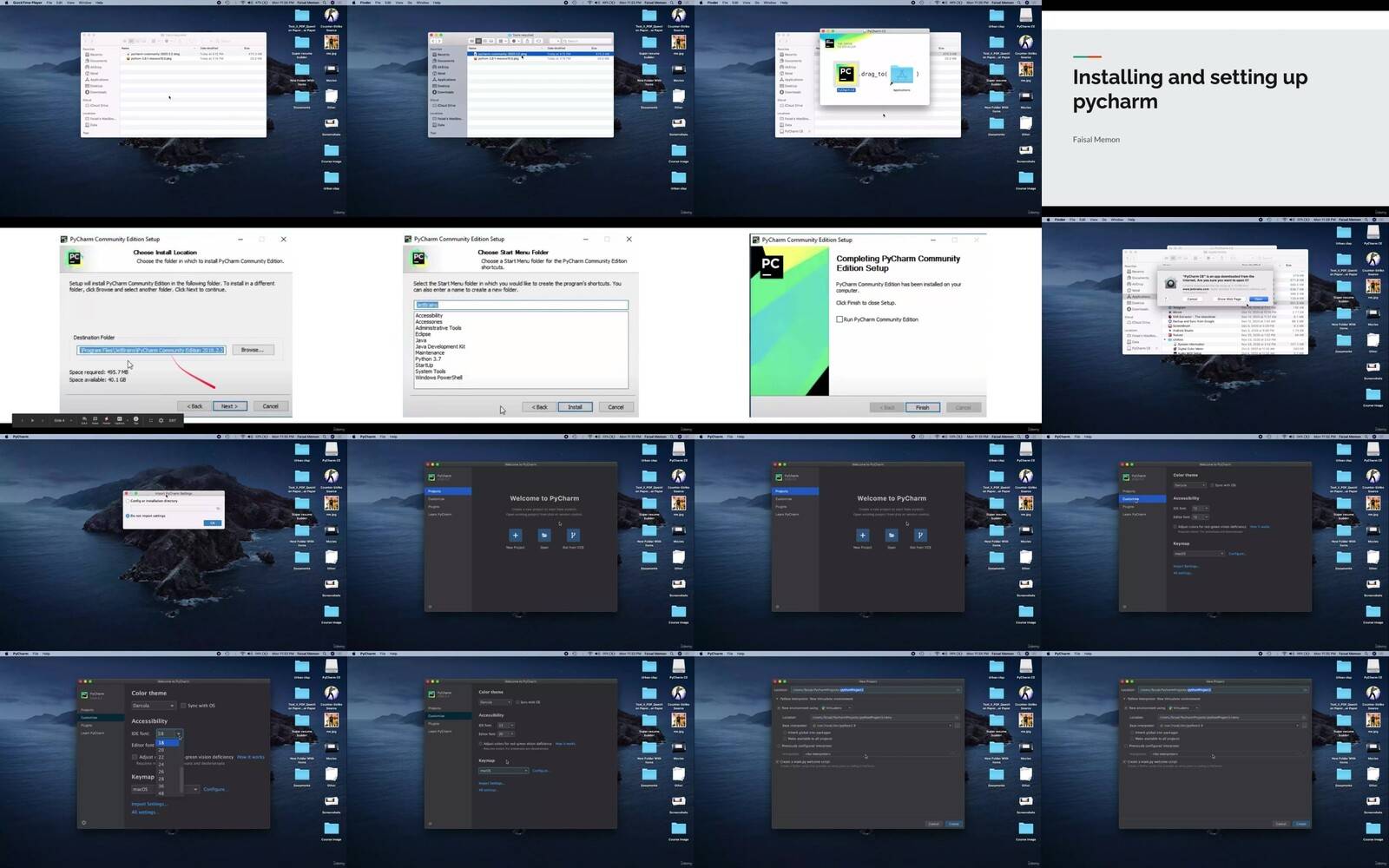Open Darcula color theme dropdown in enlarged panel
Image resolution: width=1389 pixels, height=868 pixels.
pos(154,706)
